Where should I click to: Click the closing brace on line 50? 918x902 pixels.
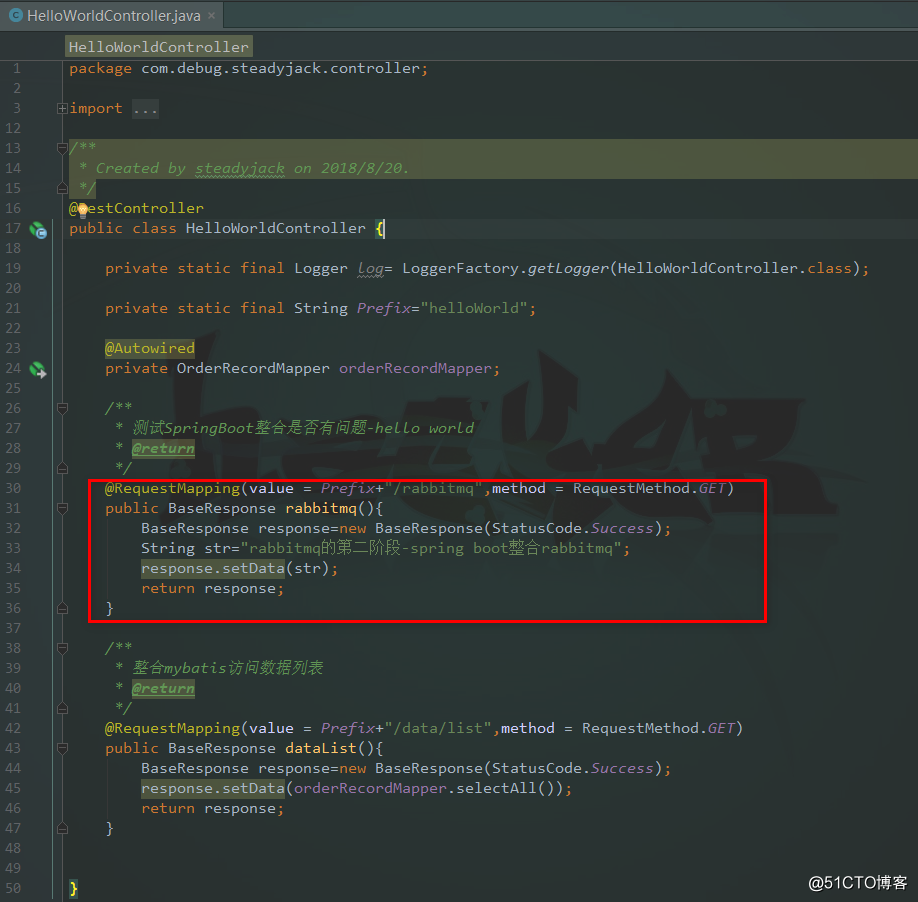(x=73, y=889)
